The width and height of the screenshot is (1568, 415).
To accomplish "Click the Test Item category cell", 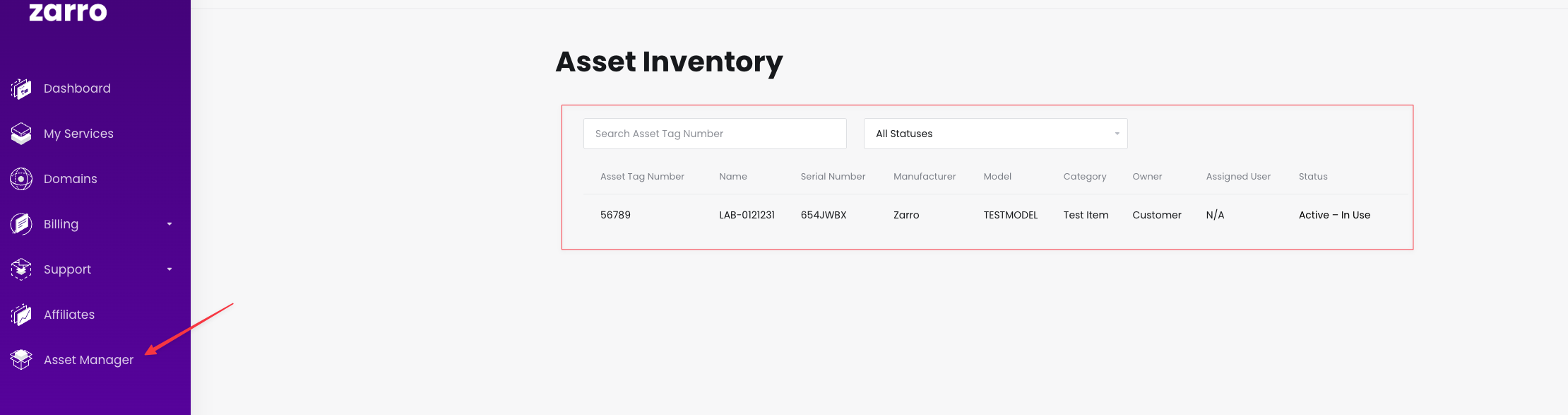I will coord(1086,215).
